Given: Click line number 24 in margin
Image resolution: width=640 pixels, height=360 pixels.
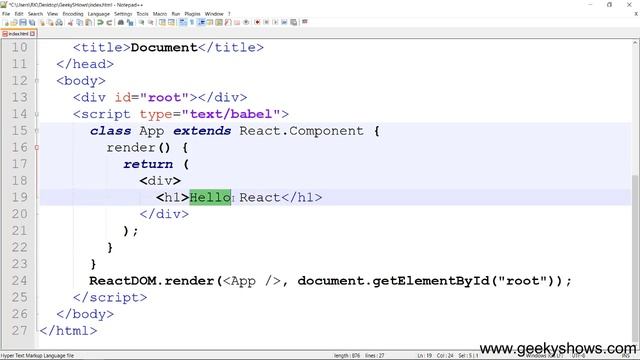Looking at the screenshot, I should [19, 281].
